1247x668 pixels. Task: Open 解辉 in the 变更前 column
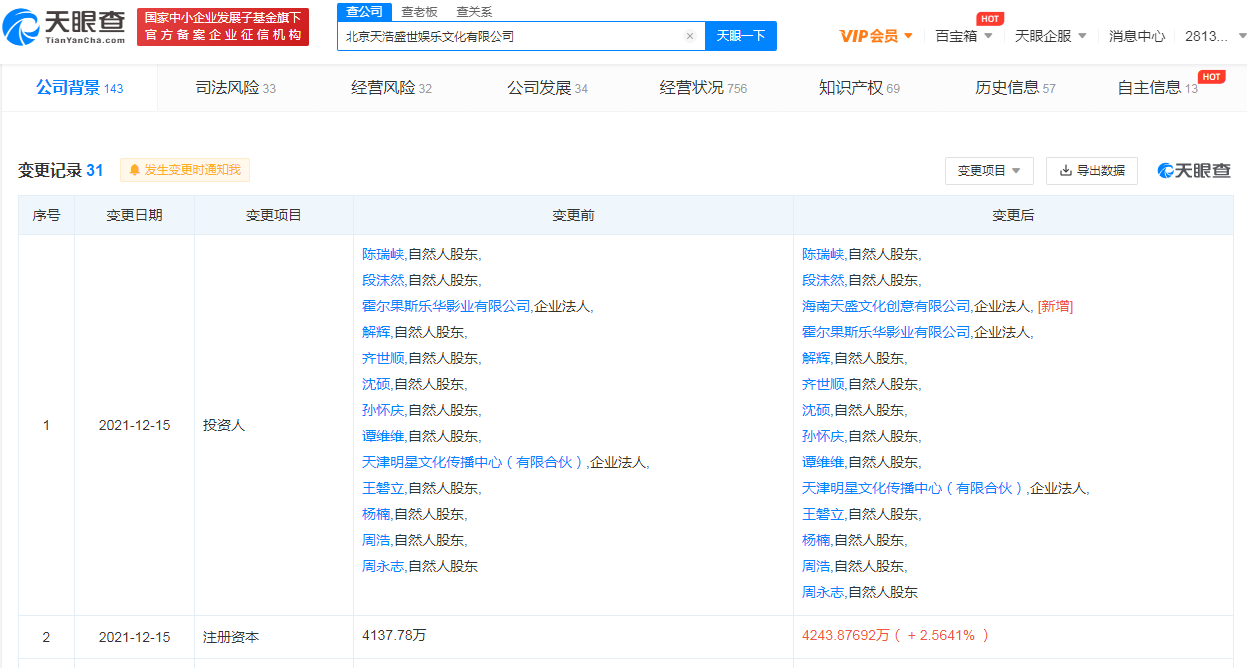[x=376, y=332]
